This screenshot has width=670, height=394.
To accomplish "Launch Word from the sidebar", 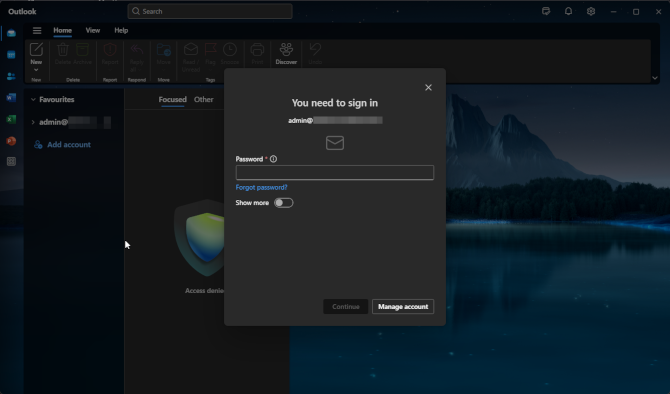I will (11, 97).
